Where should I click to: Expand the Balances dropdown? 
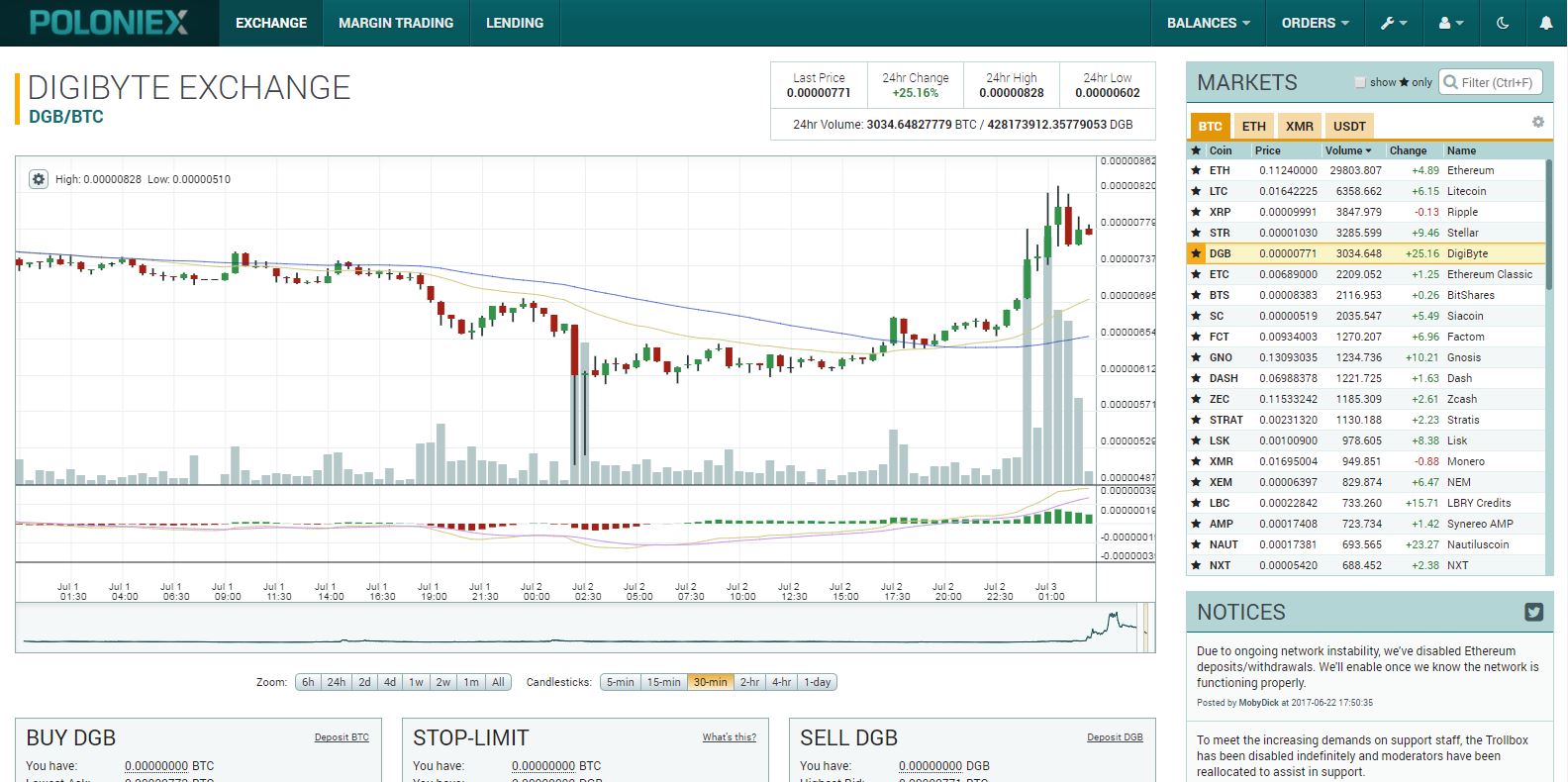point(1208,23)
